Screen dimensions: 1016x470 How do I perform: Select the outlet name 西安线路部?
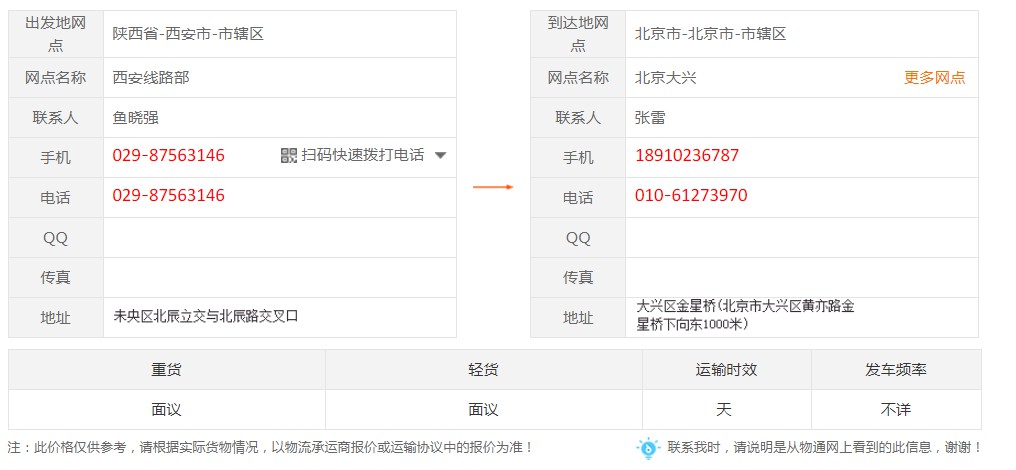151,78
